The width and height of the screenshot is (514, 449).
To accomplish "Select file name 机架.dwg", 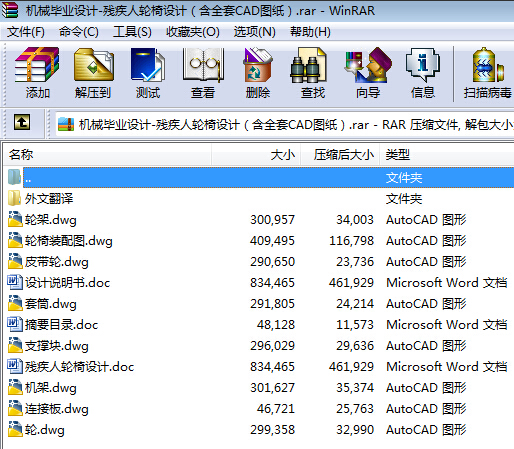I will [51, 388].
